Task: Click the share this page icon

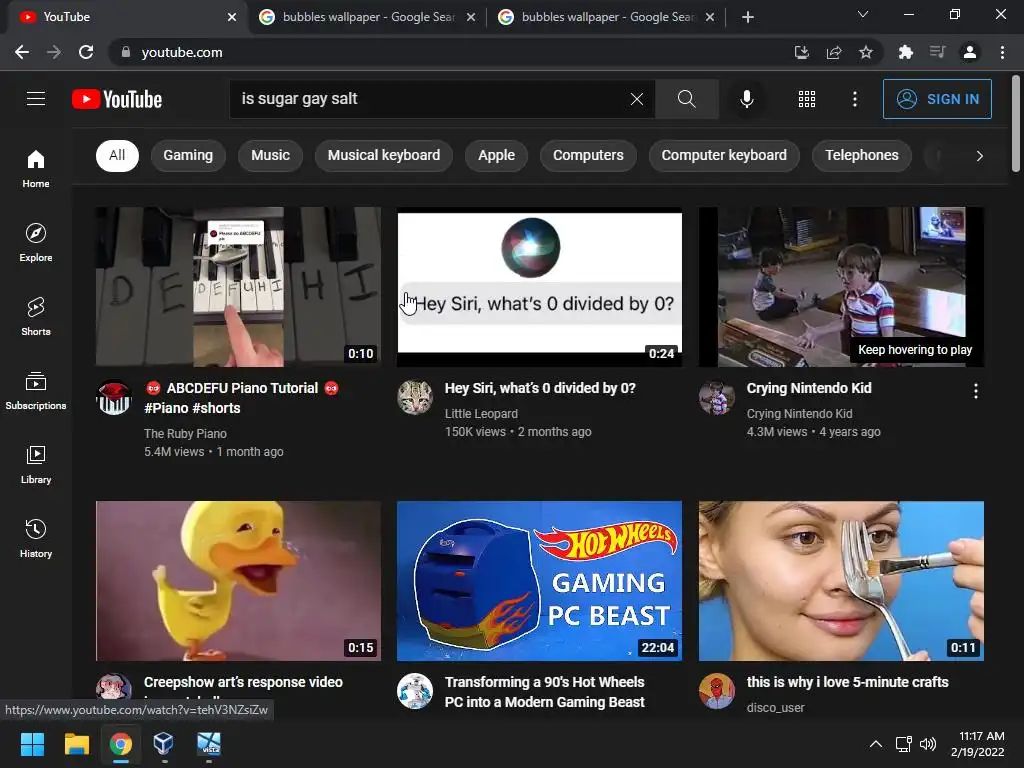Action: (x=834, y=52)
